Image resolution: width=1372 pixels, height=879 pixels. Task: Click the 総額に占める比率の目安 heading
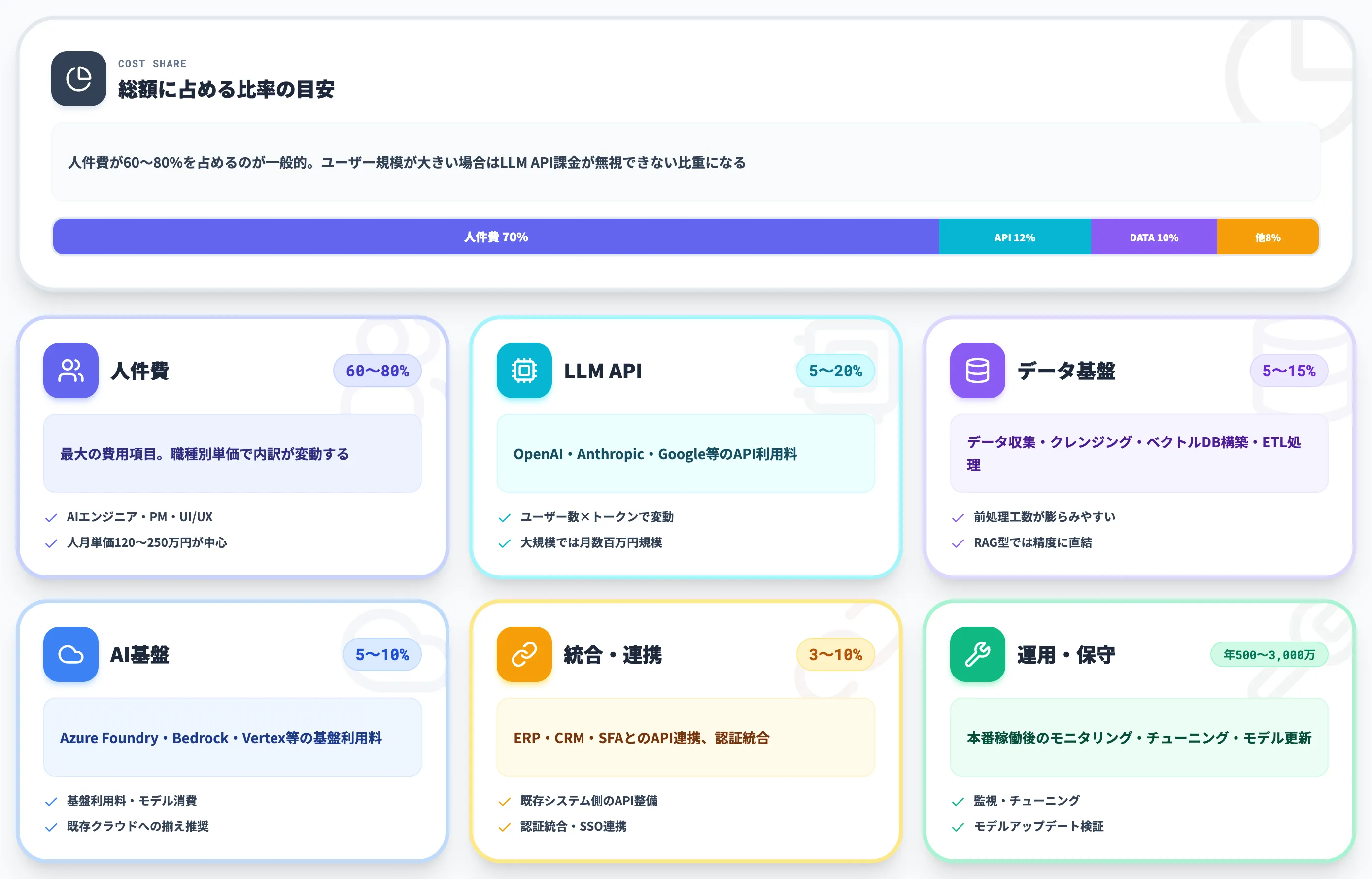[x=226, y=89]
